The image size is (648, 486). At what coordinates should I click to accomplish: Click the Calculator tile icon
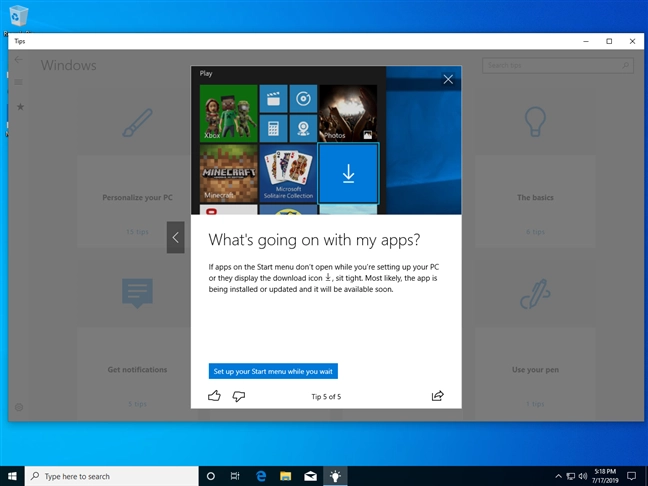[273, 129]
